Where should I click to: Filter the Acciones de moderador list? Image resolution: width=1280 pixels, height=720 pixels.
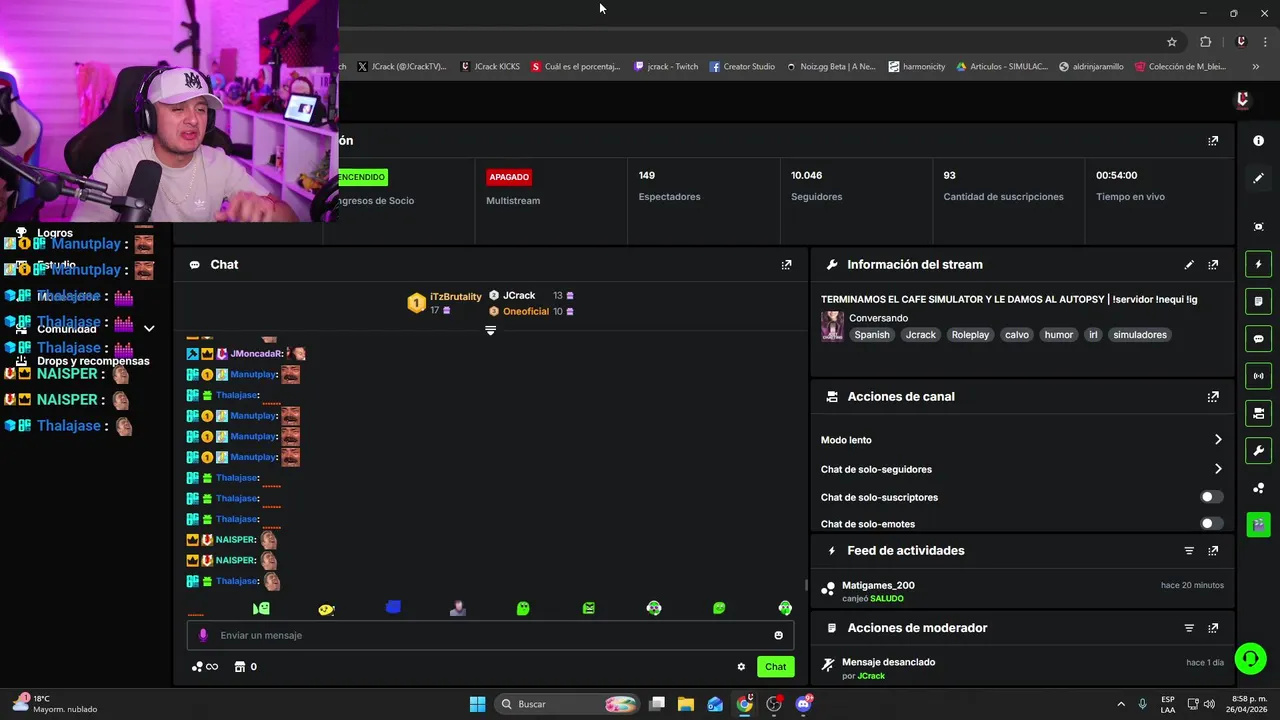(1189, 628)
